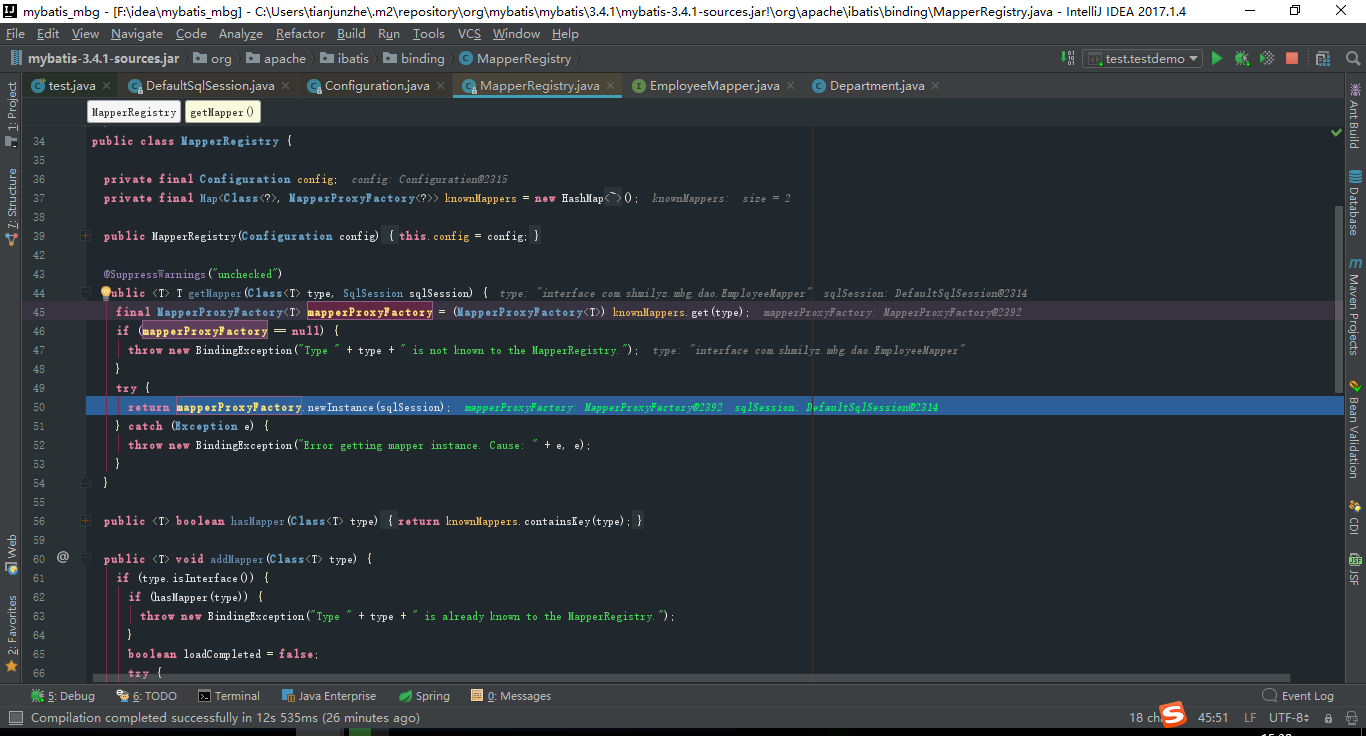This screenshot has width=1366, height=736.
Task: Run the test.testdemo configuration
Action: (x=1216, y=58)
